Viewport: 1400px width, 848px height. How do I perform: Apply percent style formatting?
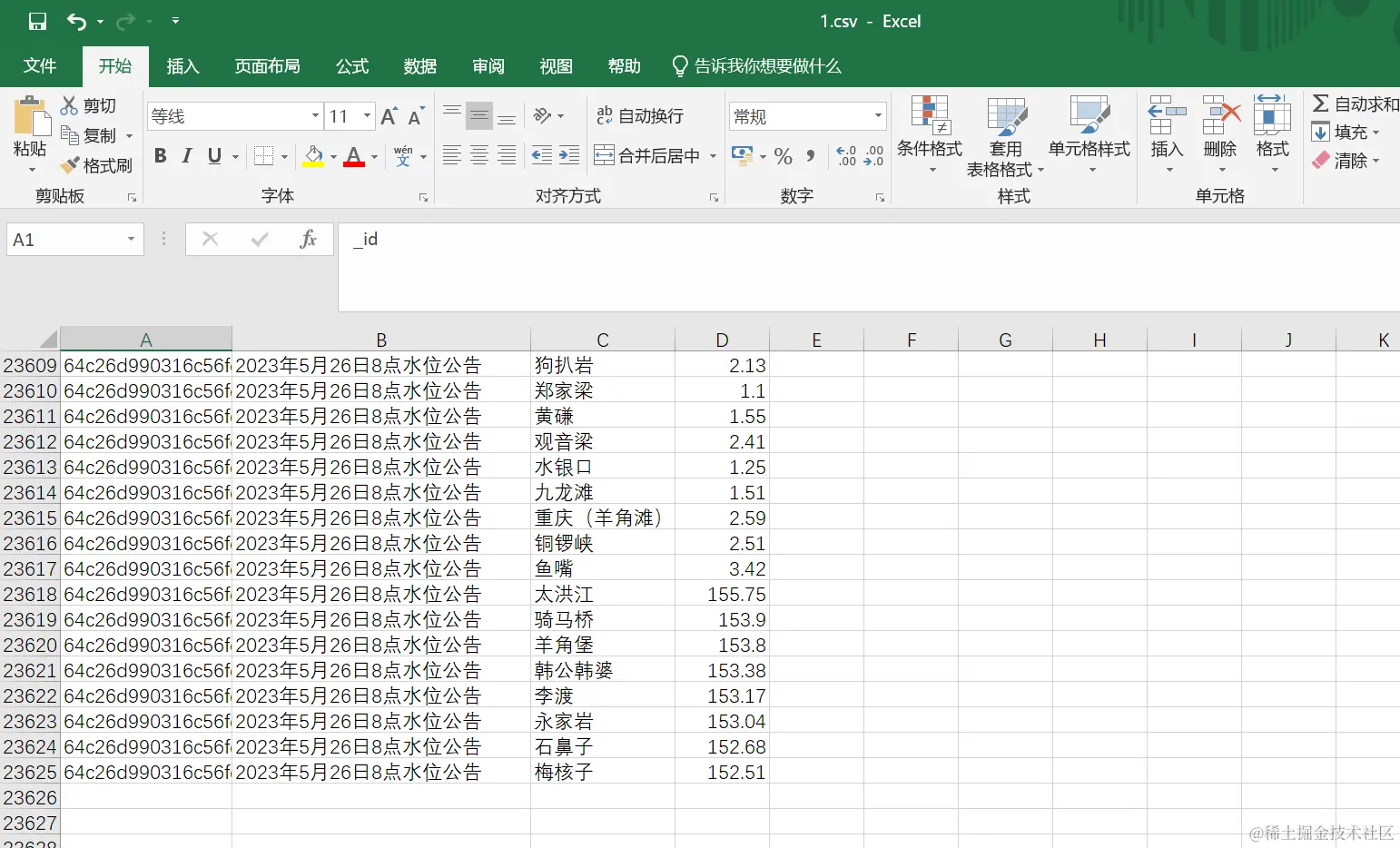point(784,156)
